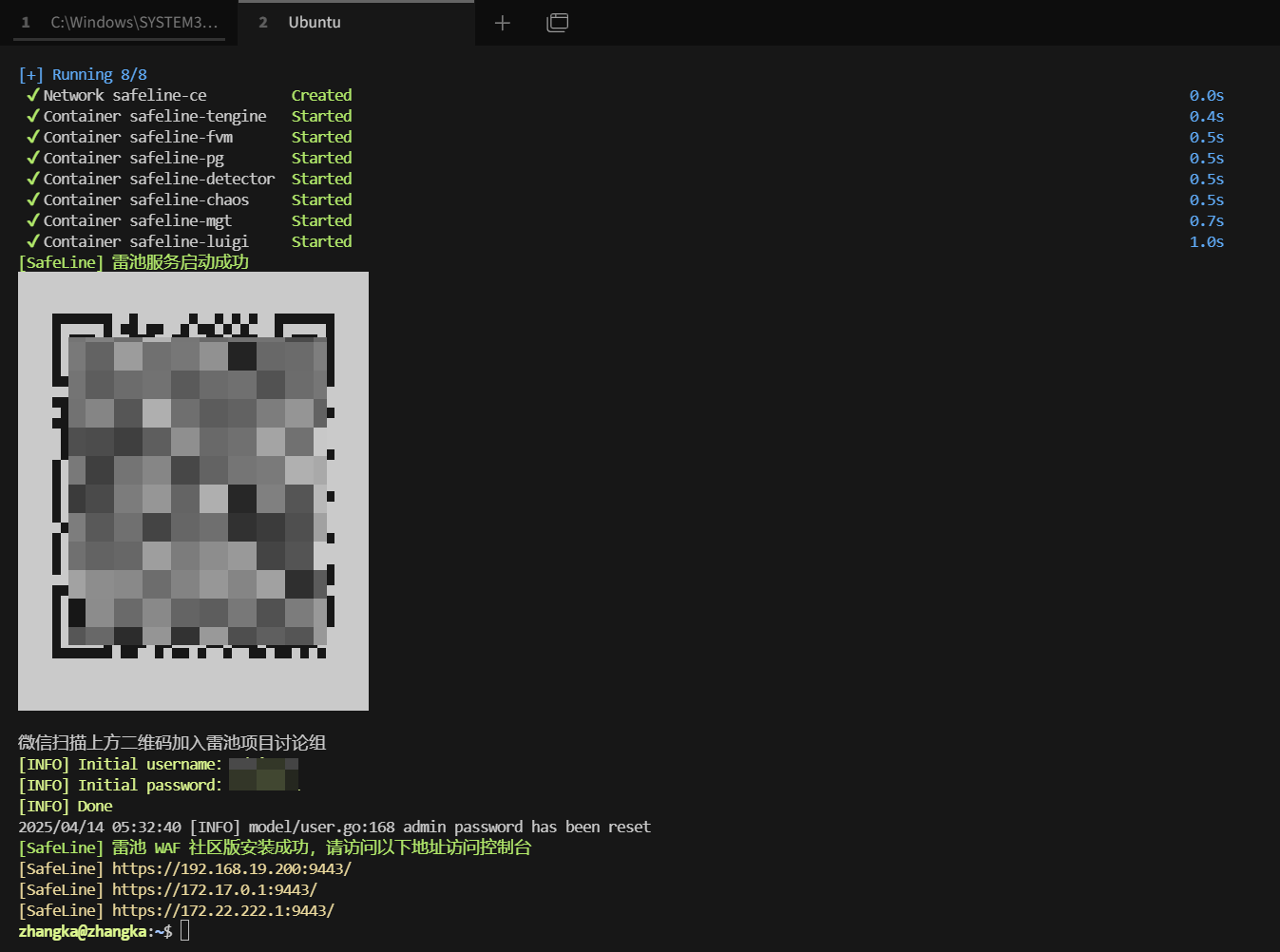This screenshot has width=1280, height=952.
Task: Click green checkmark next to safeline-tengine
Action: [x=33, y=116]
